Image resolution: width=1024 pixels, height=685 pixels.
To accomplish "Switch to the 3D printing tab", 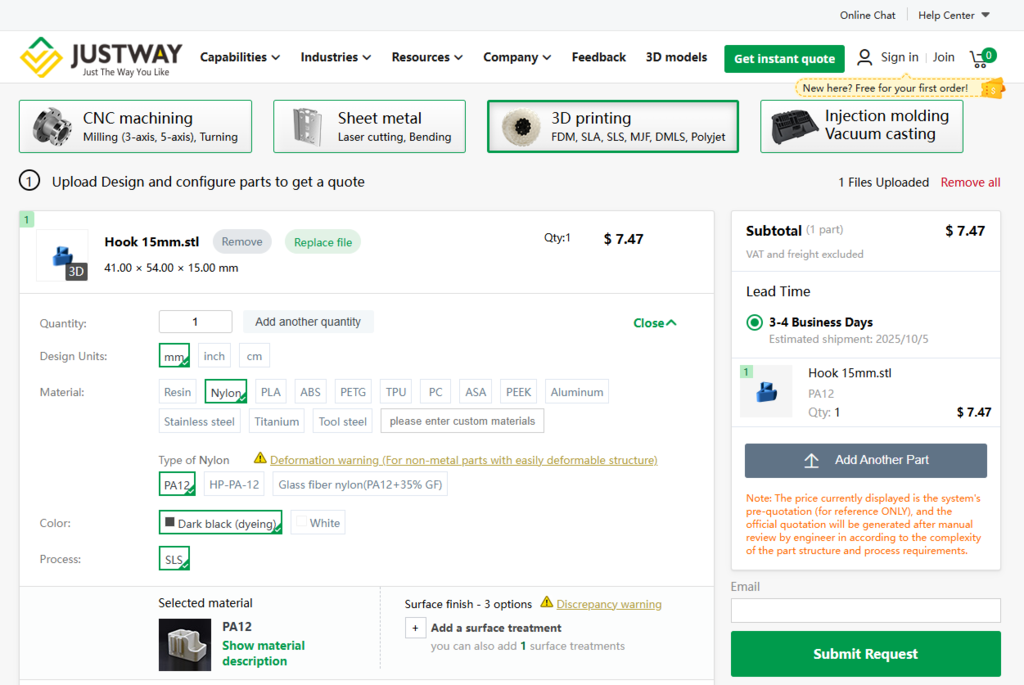I will 612,127.
